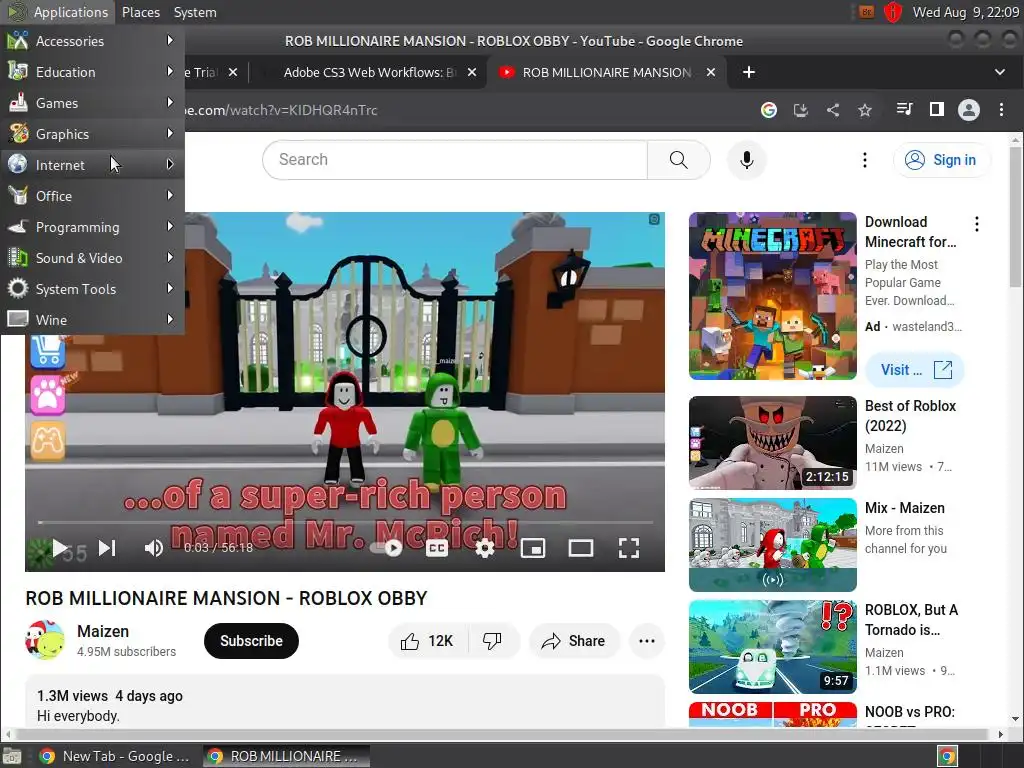Open options for Minecraft ad
The image size is (1024, 768).
click(x=977, y=224)
